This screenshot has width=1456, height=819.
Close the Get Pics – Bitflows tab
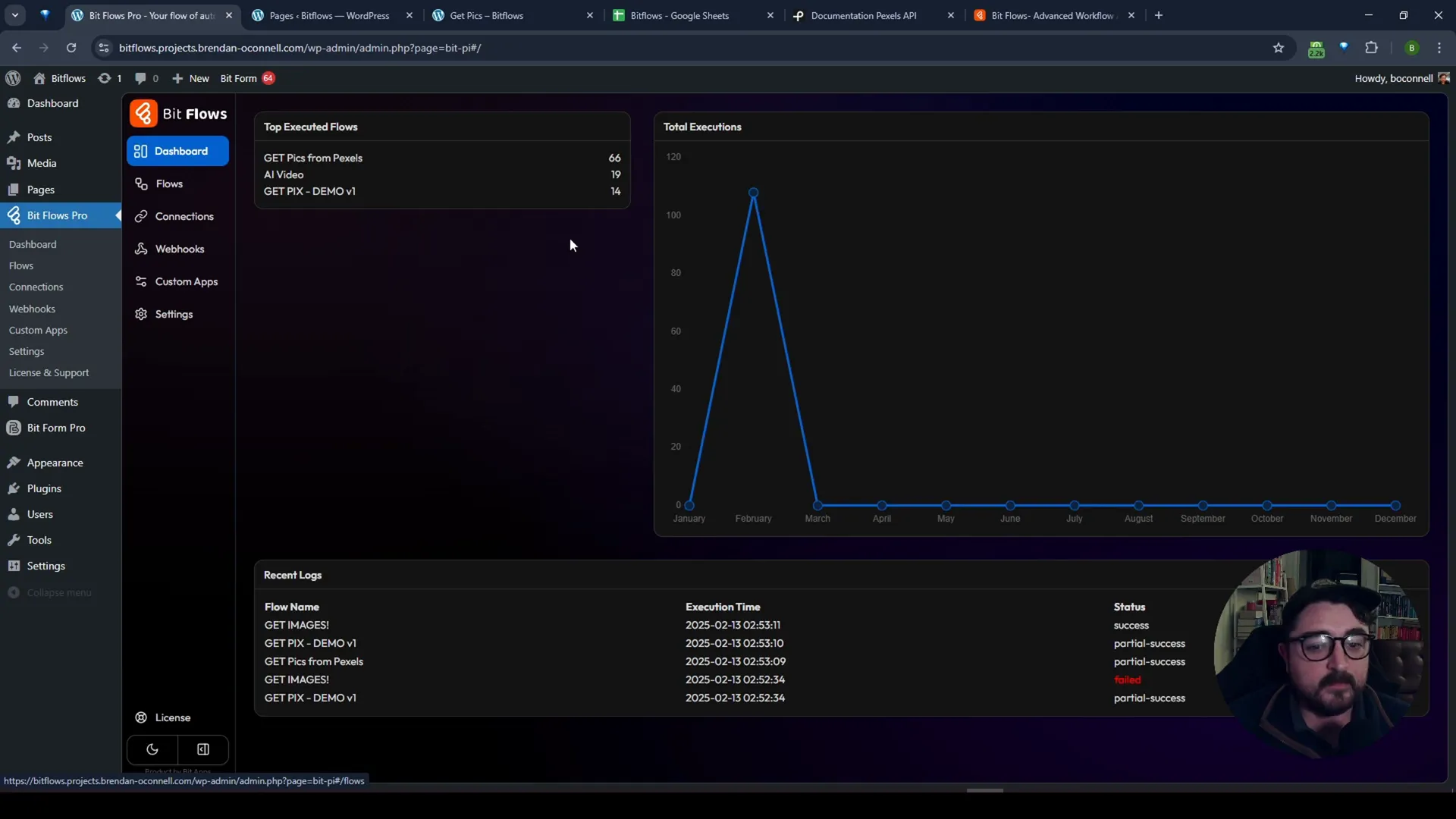pos(590,15)
